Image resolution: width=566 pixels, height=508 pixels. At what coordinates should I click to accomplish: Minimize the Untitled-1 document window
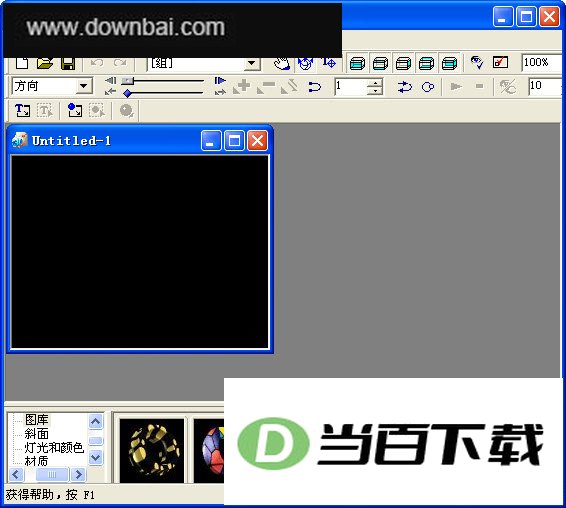click(211, 140)
